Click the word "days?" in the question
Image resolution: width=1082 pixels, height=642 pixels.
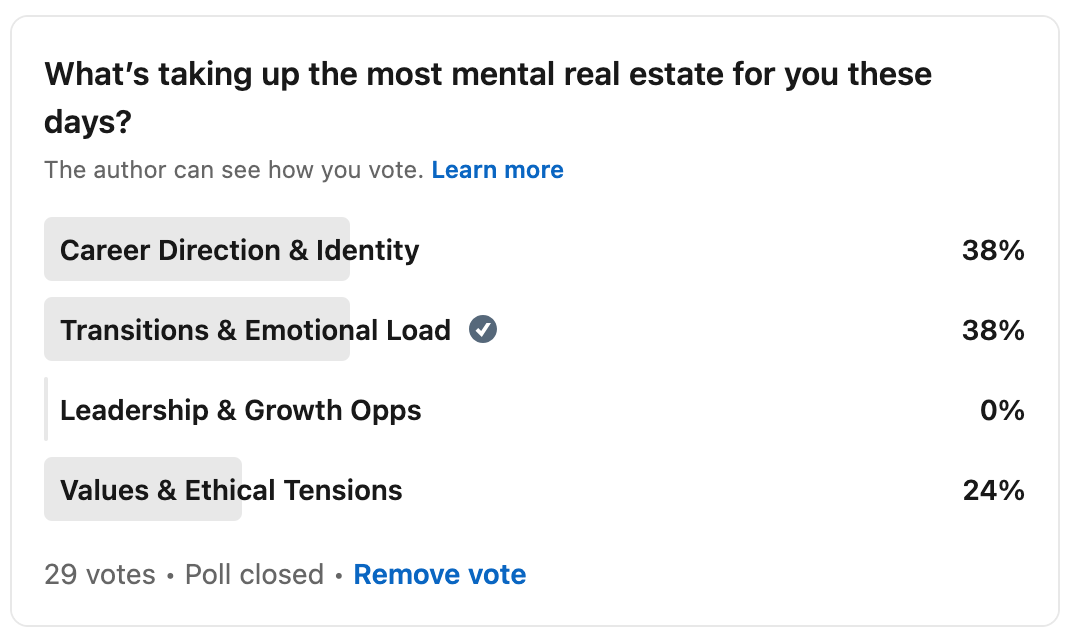(87, 122)
